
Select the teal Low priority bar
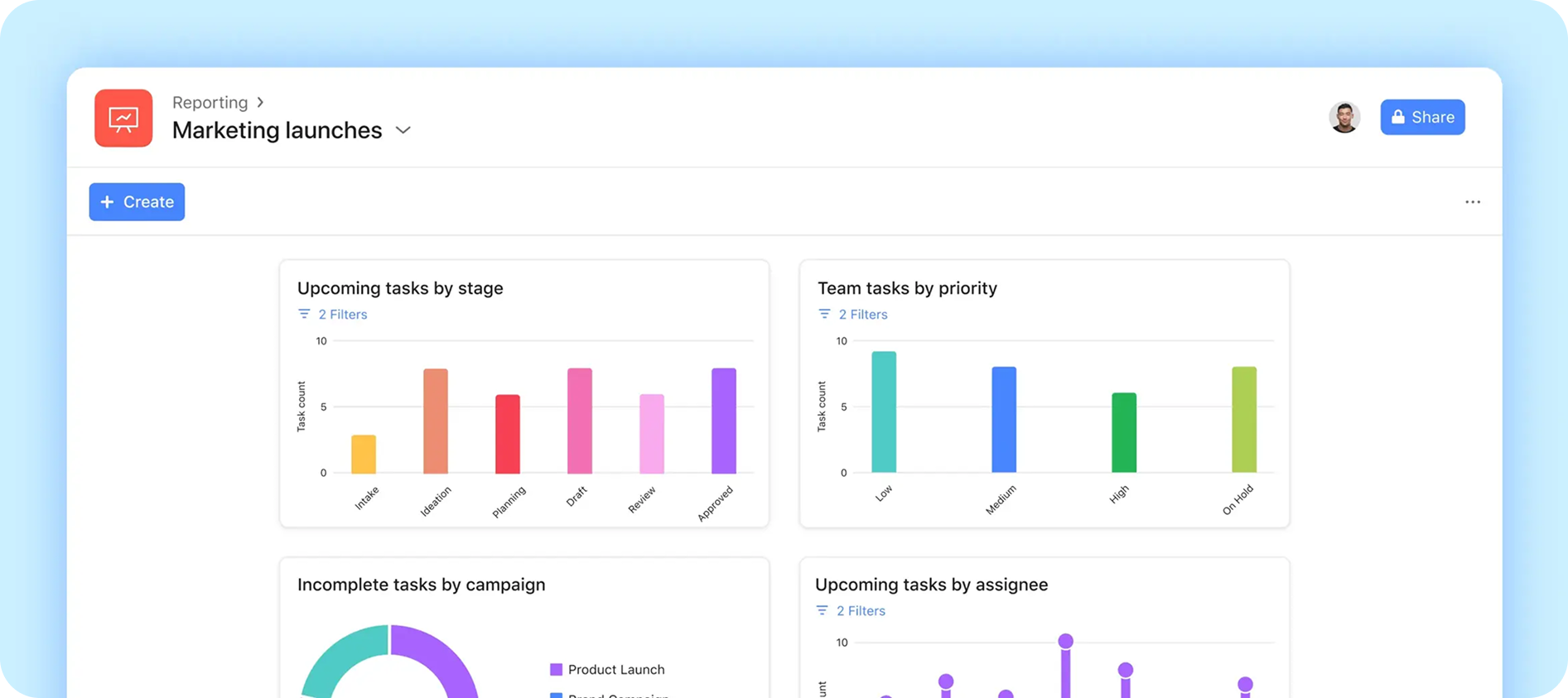884,412
